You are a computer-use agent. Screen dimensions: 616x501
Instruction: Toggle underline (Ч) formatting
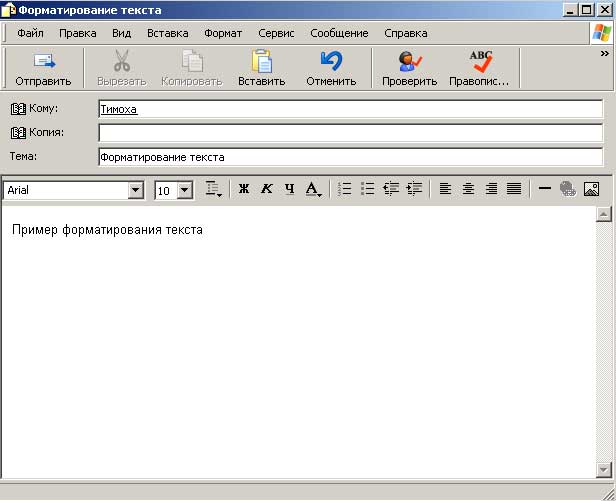click(x=289, y=189)
